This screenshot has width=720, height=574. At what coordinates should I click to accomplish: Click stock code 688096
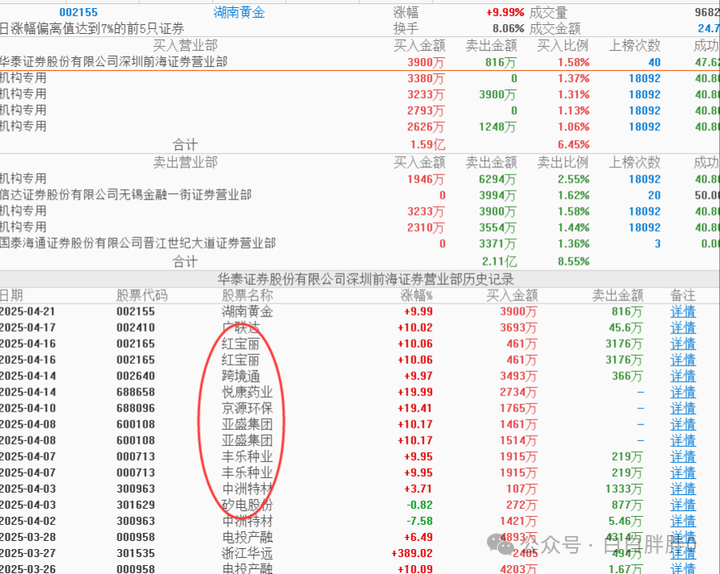(135, 408)
